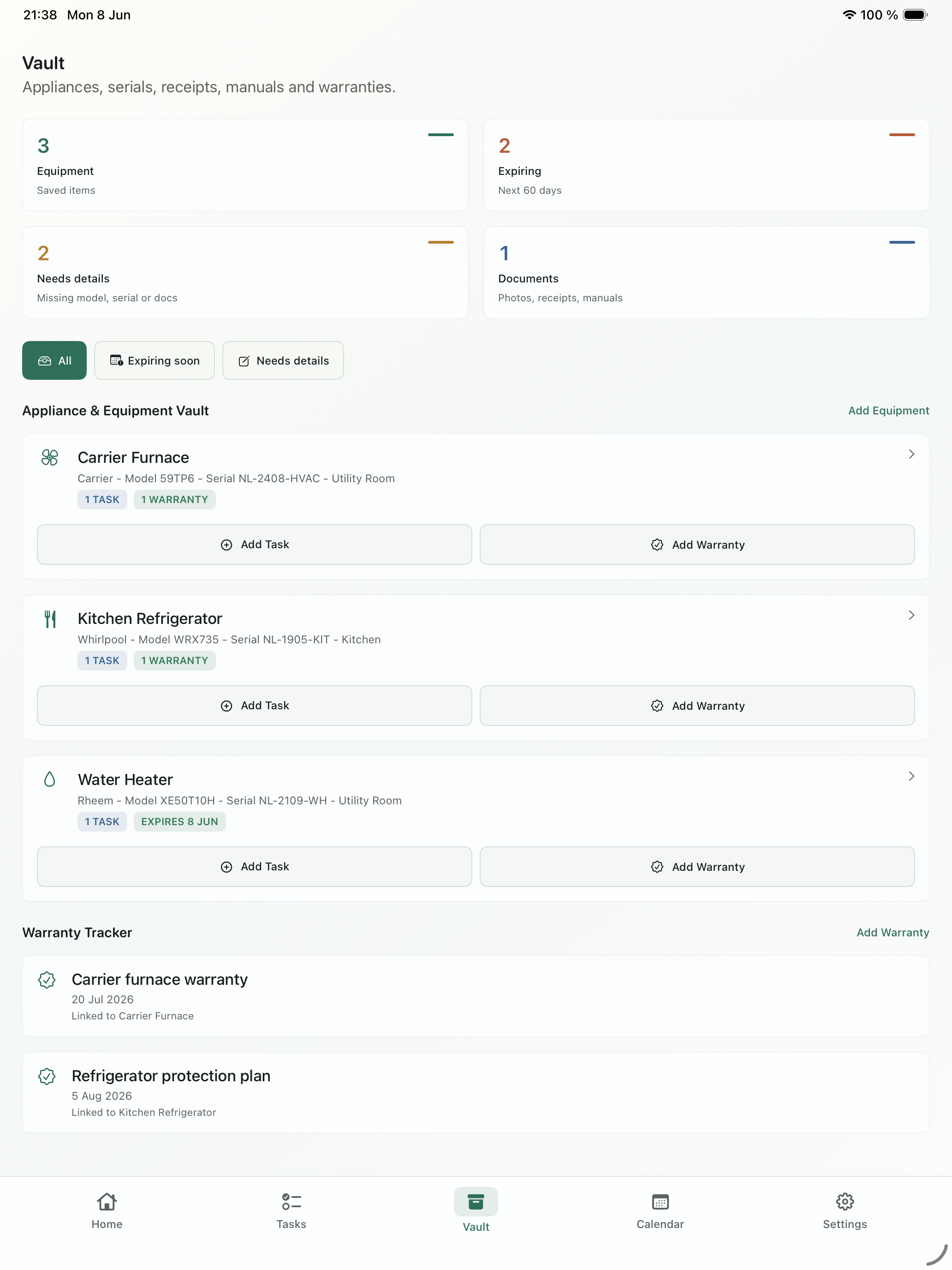Click Linked to Kitchen Refrigerator text

click(143, 1112)
